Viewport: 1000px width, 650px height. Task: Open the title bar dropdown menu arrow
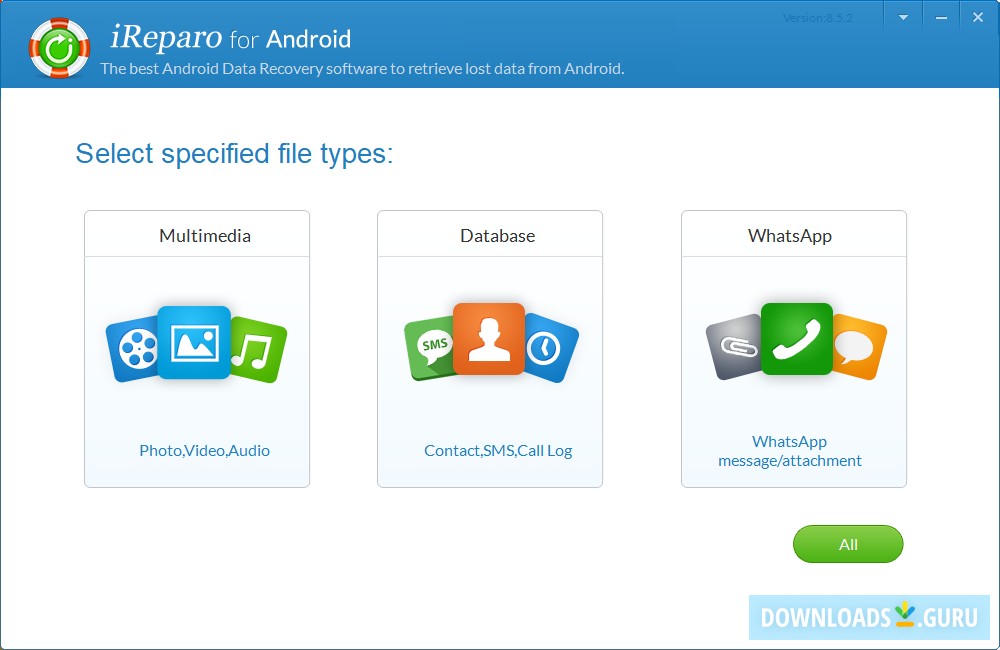[x=903, y=18]
